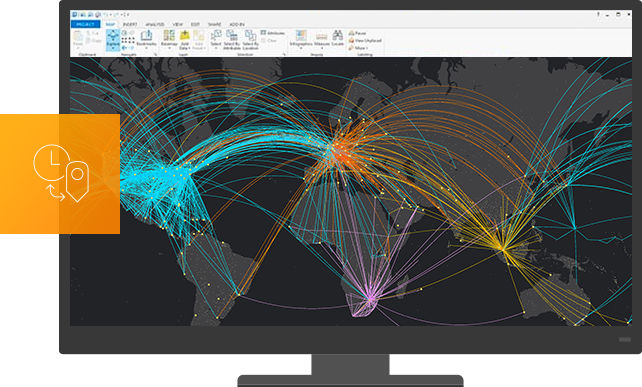Toggle View Unplaced labels

365,40
